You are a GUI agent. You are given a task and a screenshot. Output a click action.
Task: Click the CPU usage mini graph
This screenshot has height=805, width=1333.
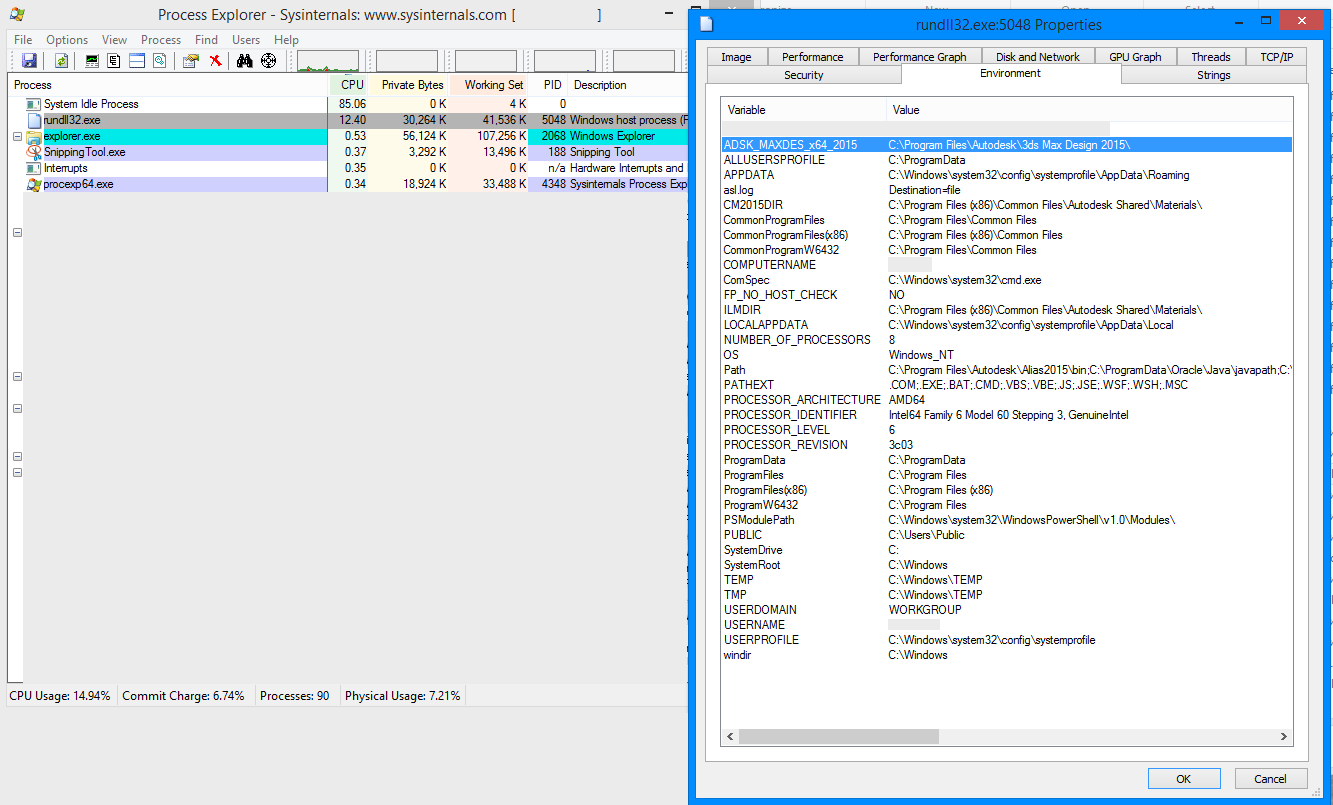pyautogui.click(x=328, y=60)
